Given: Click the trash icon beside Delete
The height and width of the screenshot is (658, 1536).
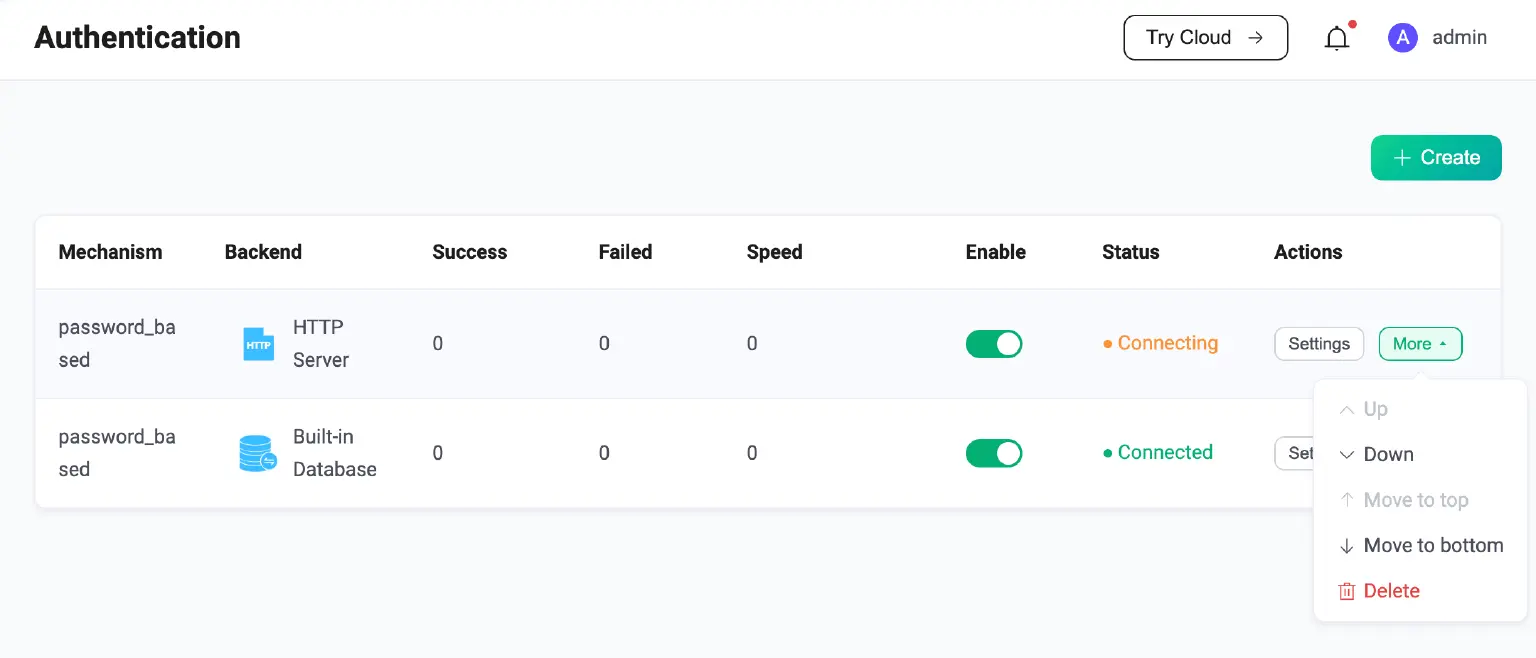Looking at the screenshot, I should pos(1347,591).
